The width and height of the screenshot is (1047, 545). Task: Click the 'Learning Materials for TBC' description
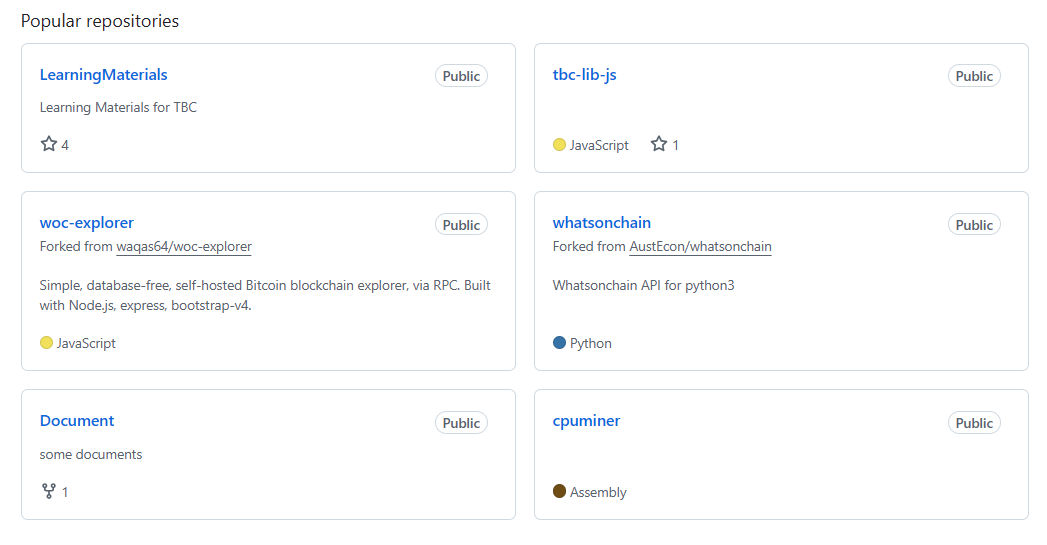coord(118,108)
